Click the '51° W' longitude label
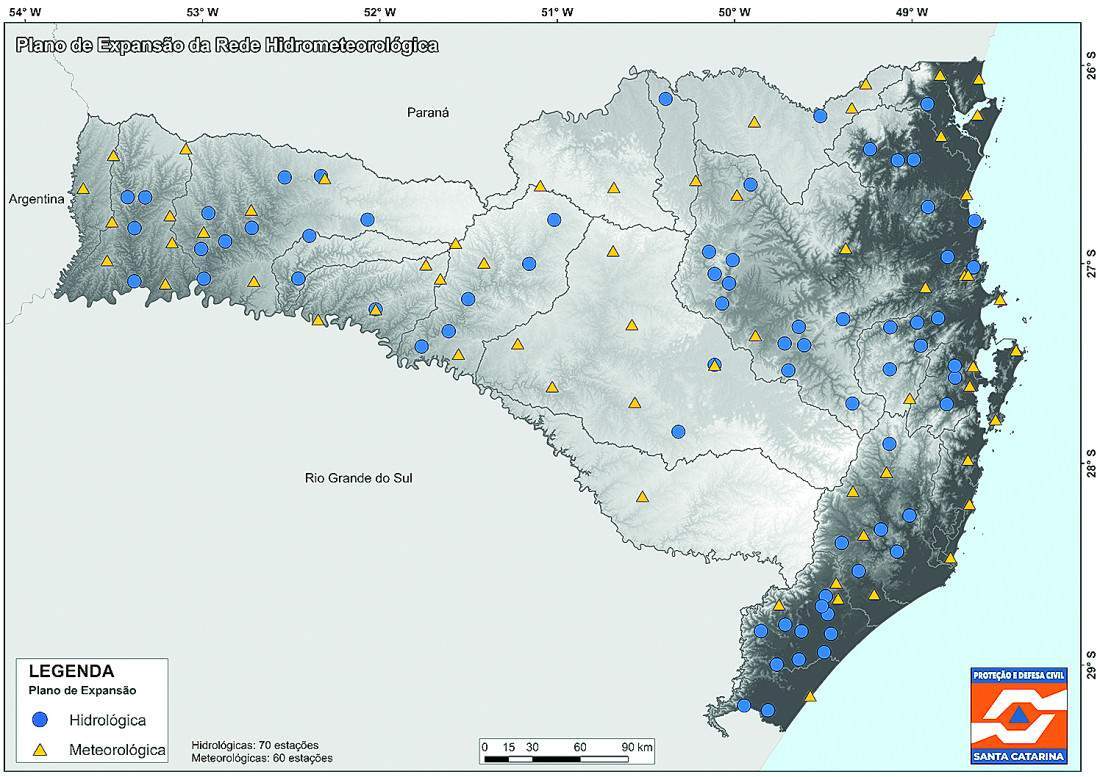Image resolution: width=1100 pixels, height=777 pixels. pos(557,13)
